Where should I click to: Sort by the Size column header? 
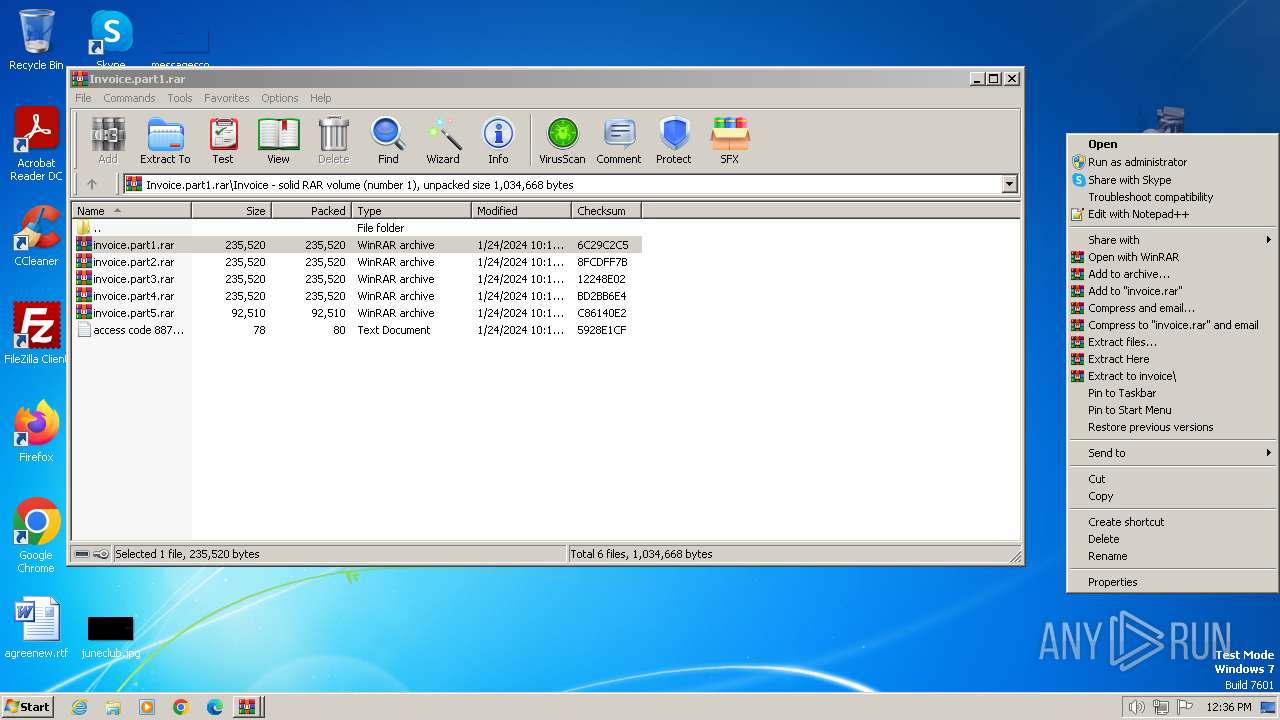[x=231, y=210]
